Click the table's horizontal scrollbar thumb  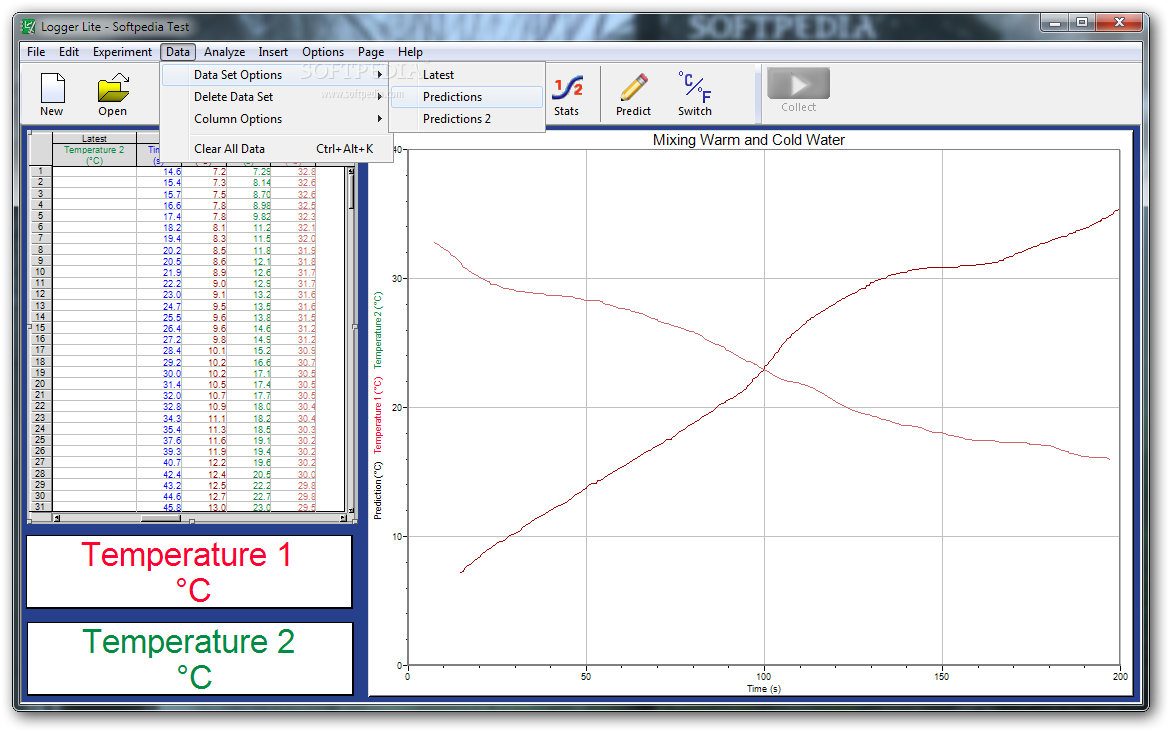point(161,518)
